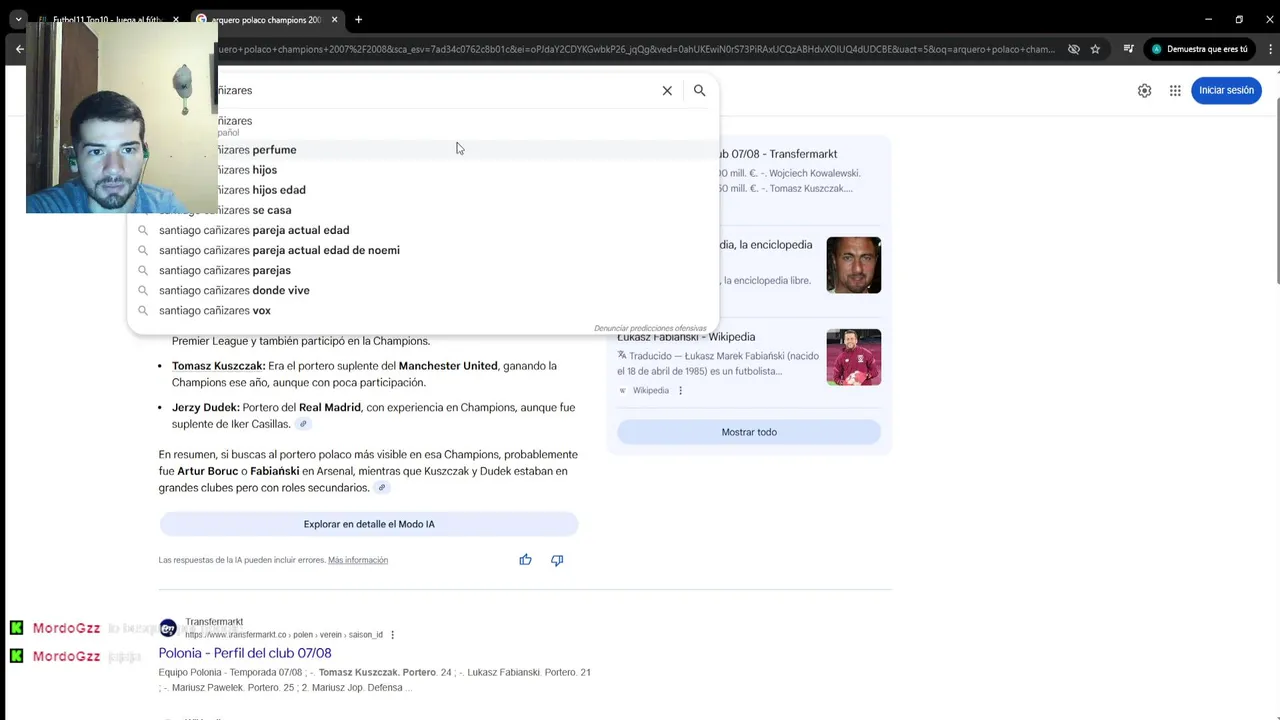This screenshot has height=720, width=1280.
Task: Click the translate icon beside Traducido
Action: pos(622,356)
